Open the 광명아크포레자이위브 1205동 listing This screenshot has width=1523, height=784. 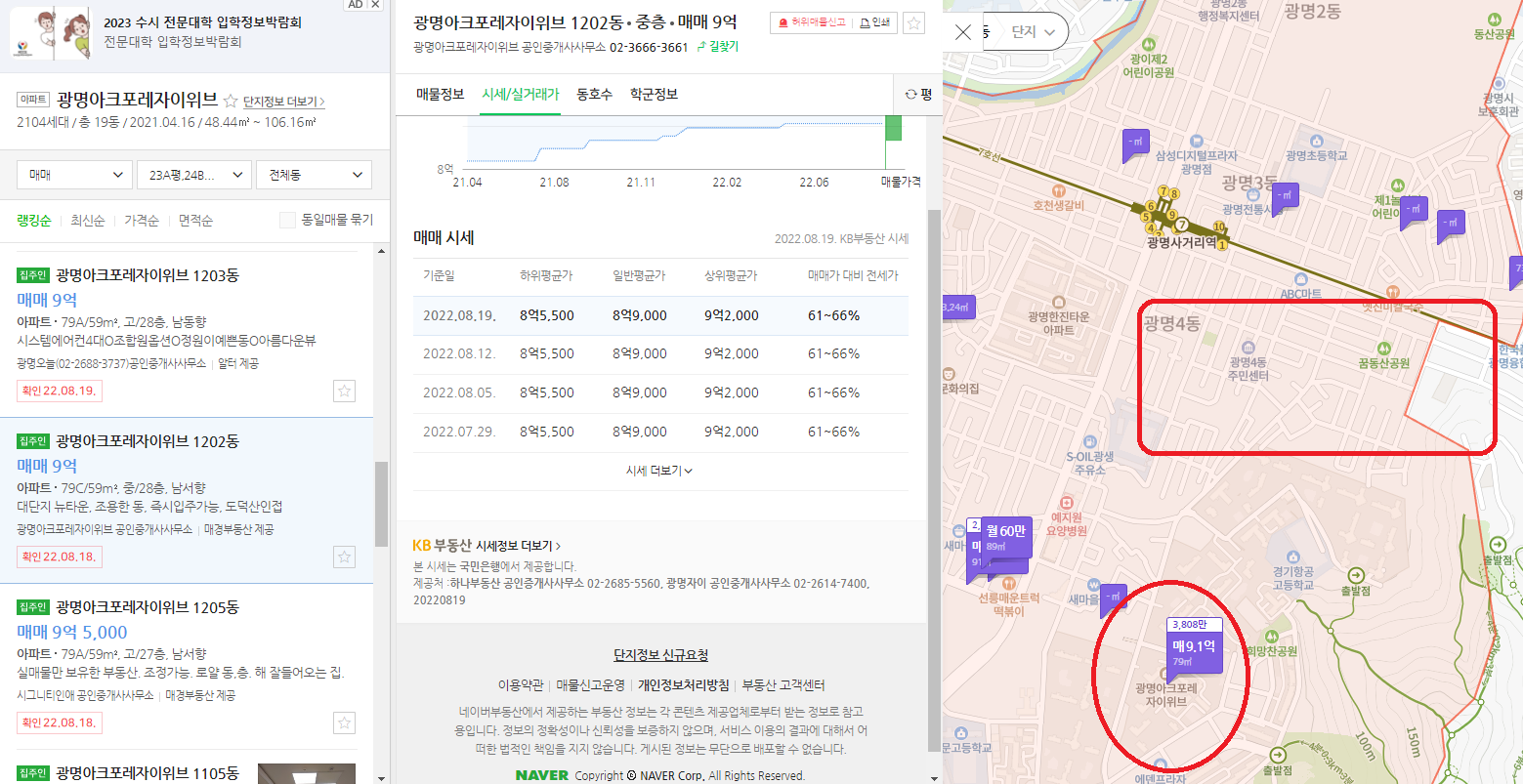point(148,607)
